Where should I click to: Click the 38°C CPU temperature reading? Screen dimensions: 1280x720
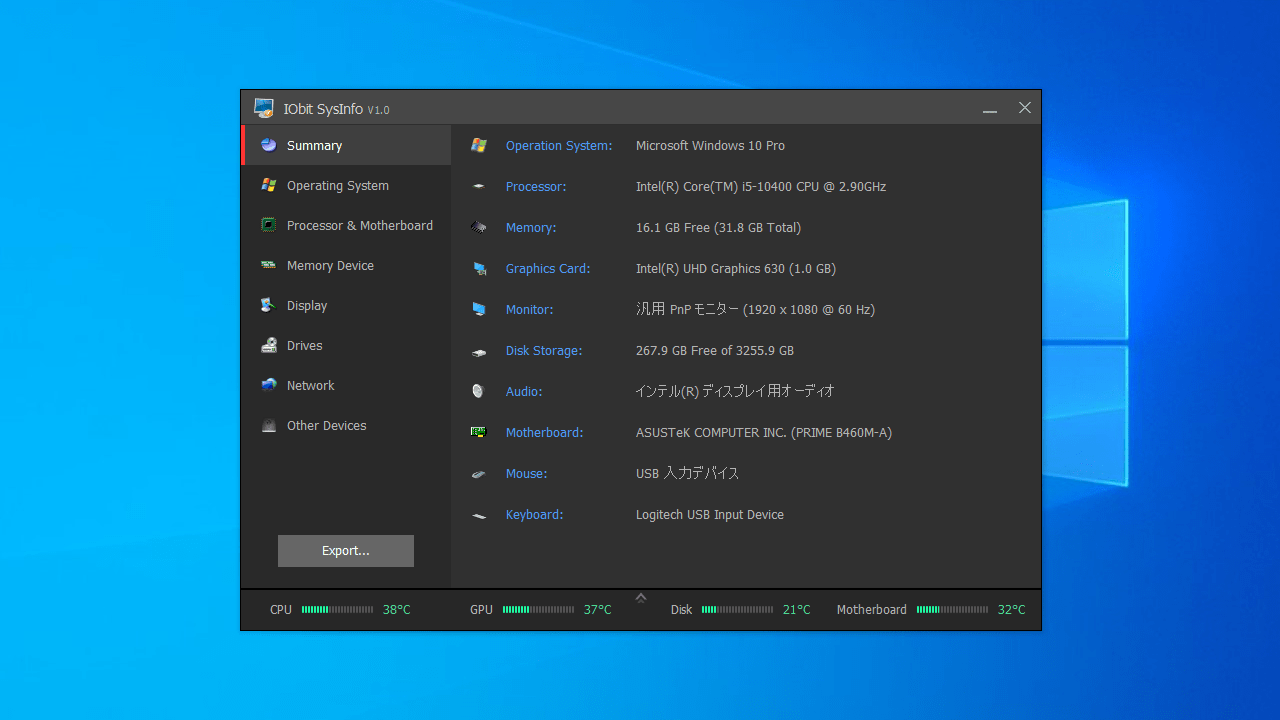[x=397, y=609]
